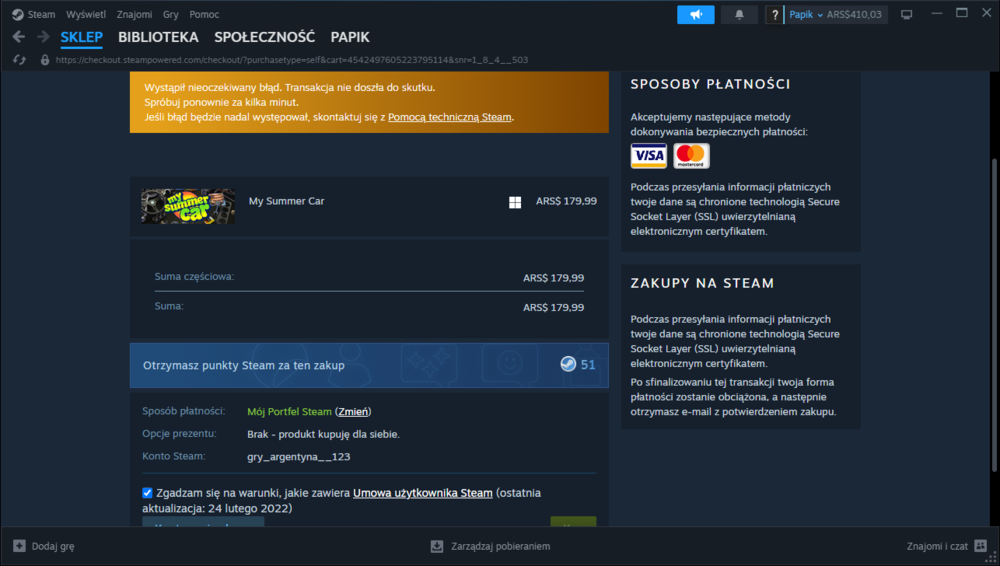Viewport: 1000px width, 566px height.
Task: Click the points value 51
Action: point(588,364)
